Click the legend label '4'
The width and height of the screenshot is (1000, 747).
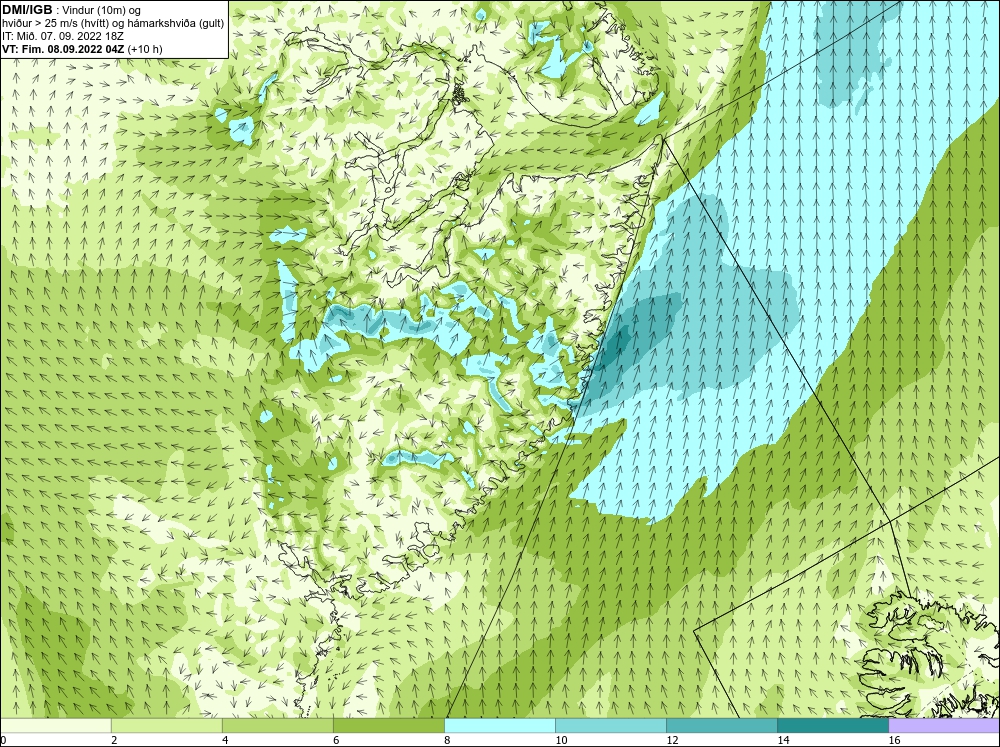tap(225, 740)
